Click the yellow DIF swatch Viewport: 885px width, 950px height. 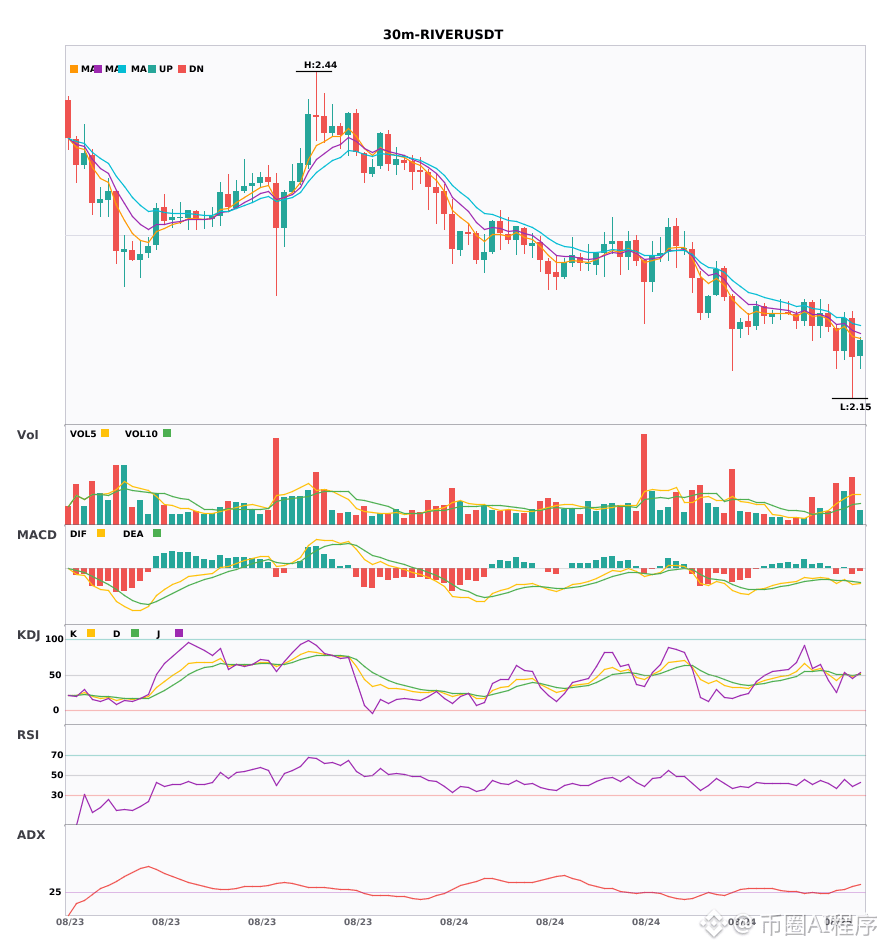tap(101, 533)
